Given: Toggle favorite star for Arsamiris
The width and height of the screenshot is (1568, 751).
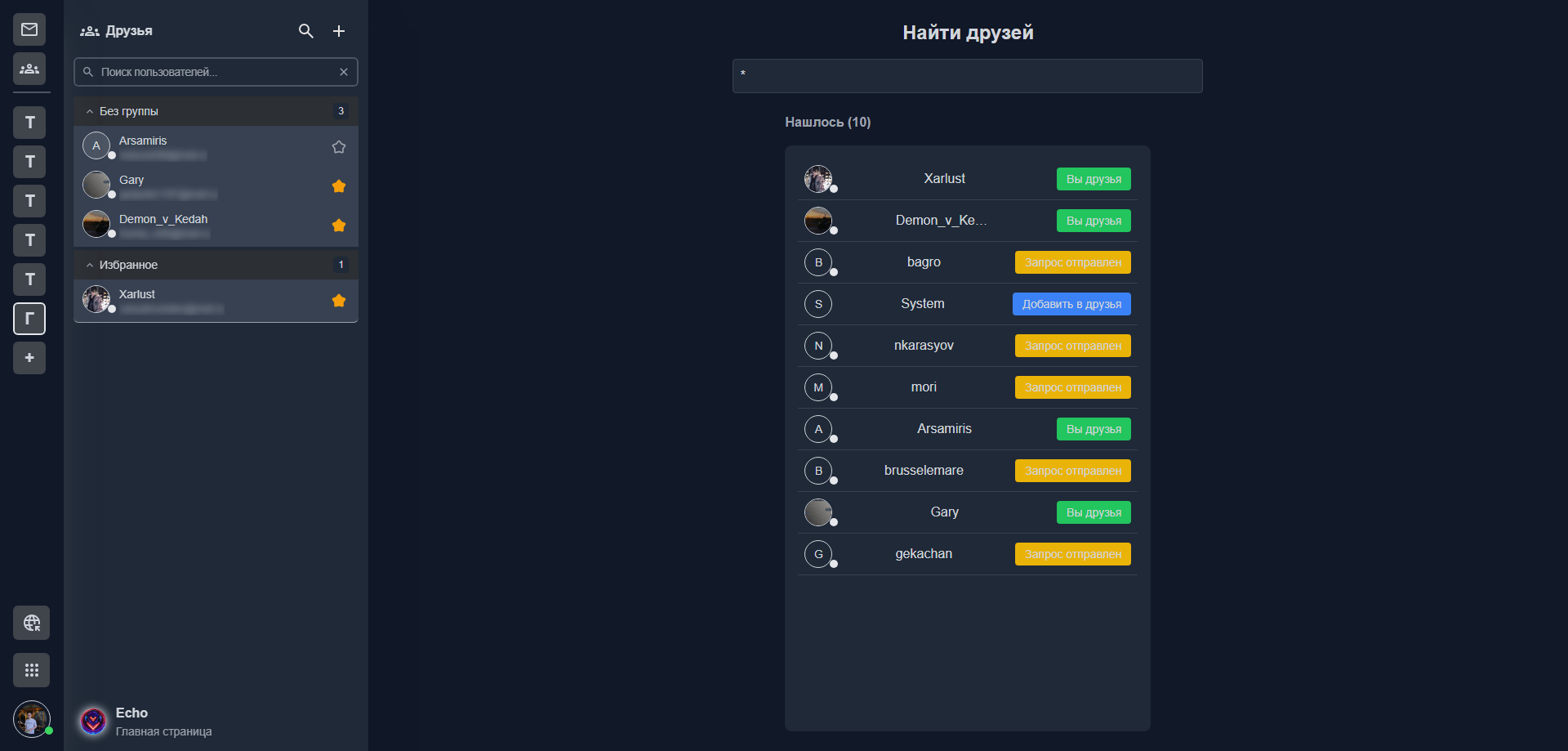Looking at the screenshot, I should click(339, 147).
